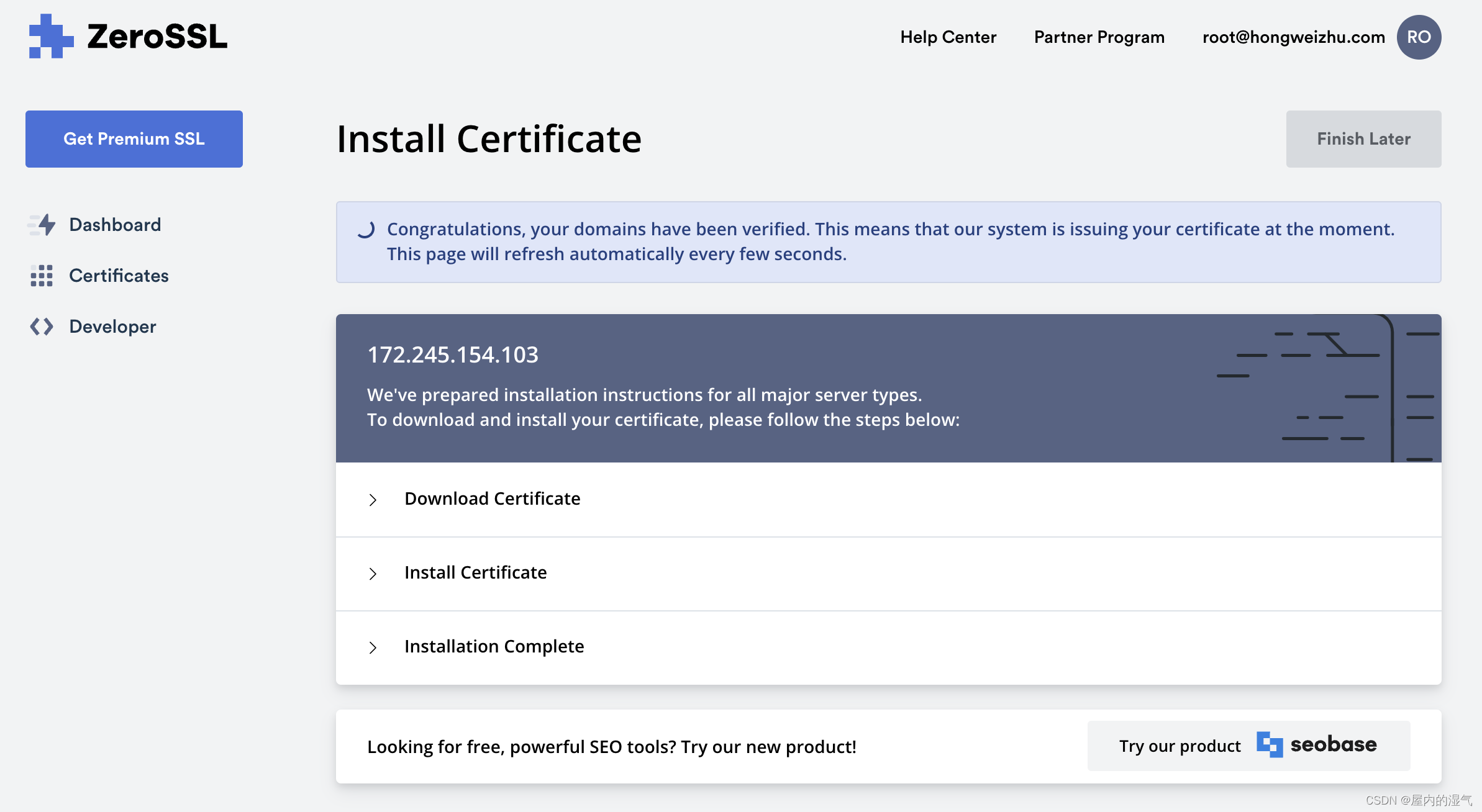Click the Partner Program link
Viewport: 1482px width, 812px height.
pos(1099,36)
